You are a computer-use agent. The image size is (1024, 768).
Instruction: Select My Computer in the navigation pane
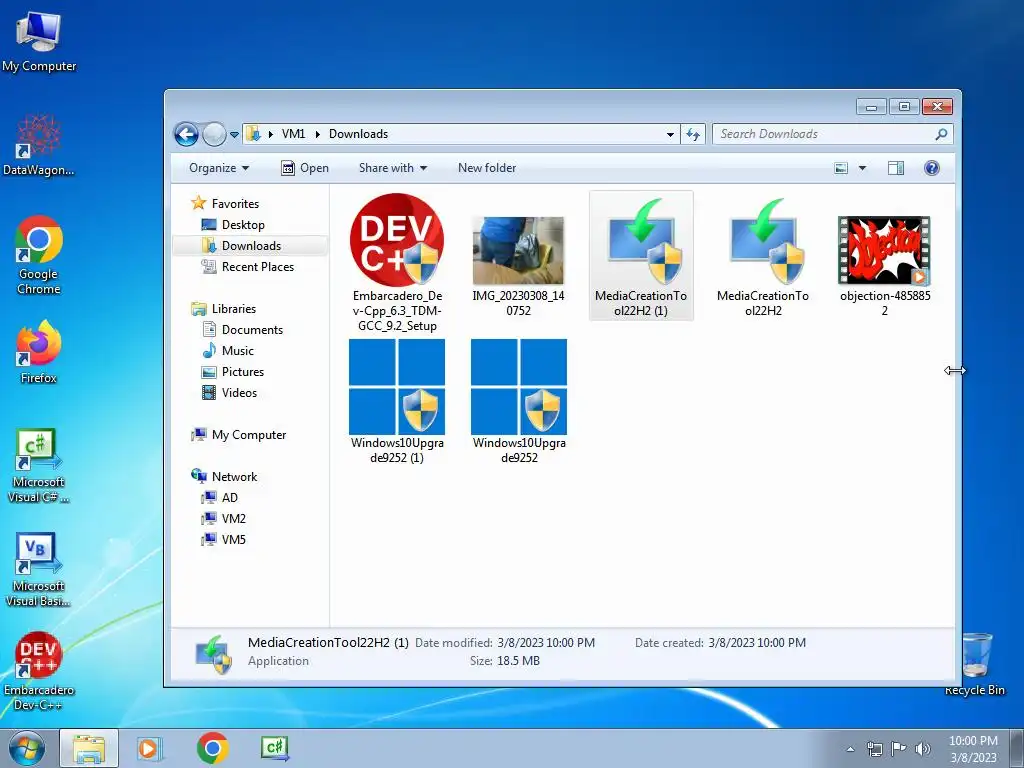pyautogui.click(x=238, y=435)
